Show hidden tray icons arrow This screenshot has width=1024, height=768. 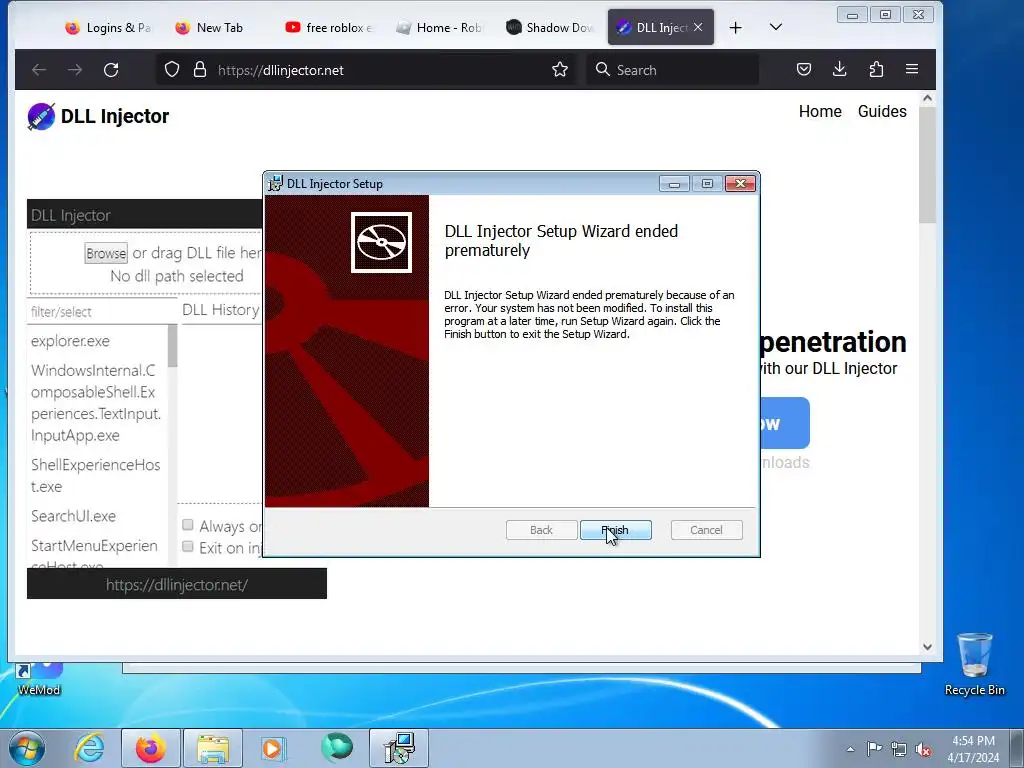[x=850, y=749]
